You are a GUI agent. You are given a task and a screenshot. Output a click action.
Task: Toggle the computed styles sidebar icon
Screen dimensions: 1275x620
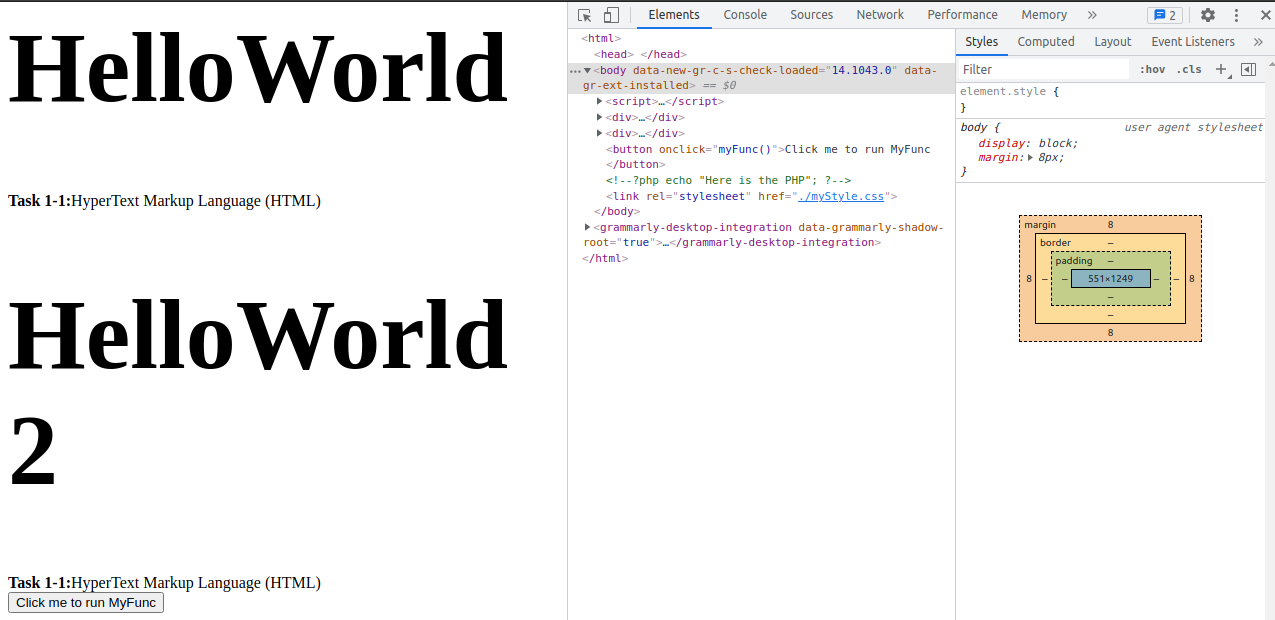[1248, 69]
